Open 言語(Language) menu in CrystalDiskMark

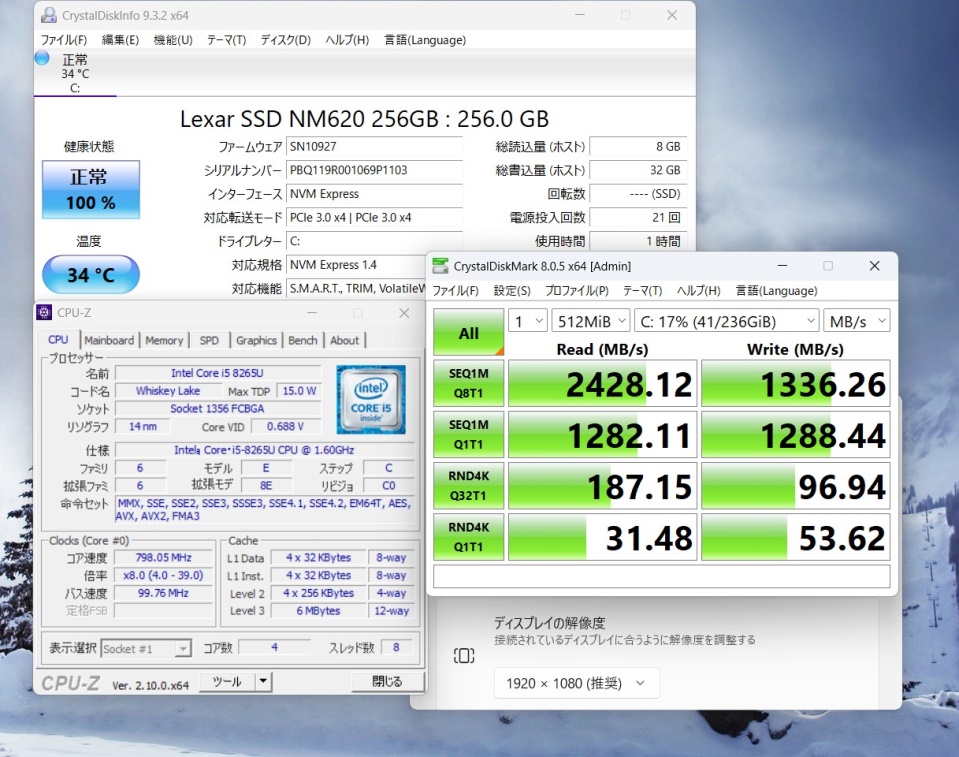[x=776, y=291]
